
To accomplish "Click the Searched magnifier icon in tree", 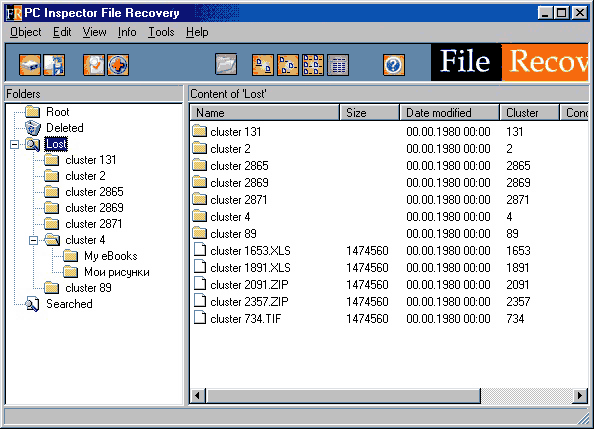I will click(32, 304).
